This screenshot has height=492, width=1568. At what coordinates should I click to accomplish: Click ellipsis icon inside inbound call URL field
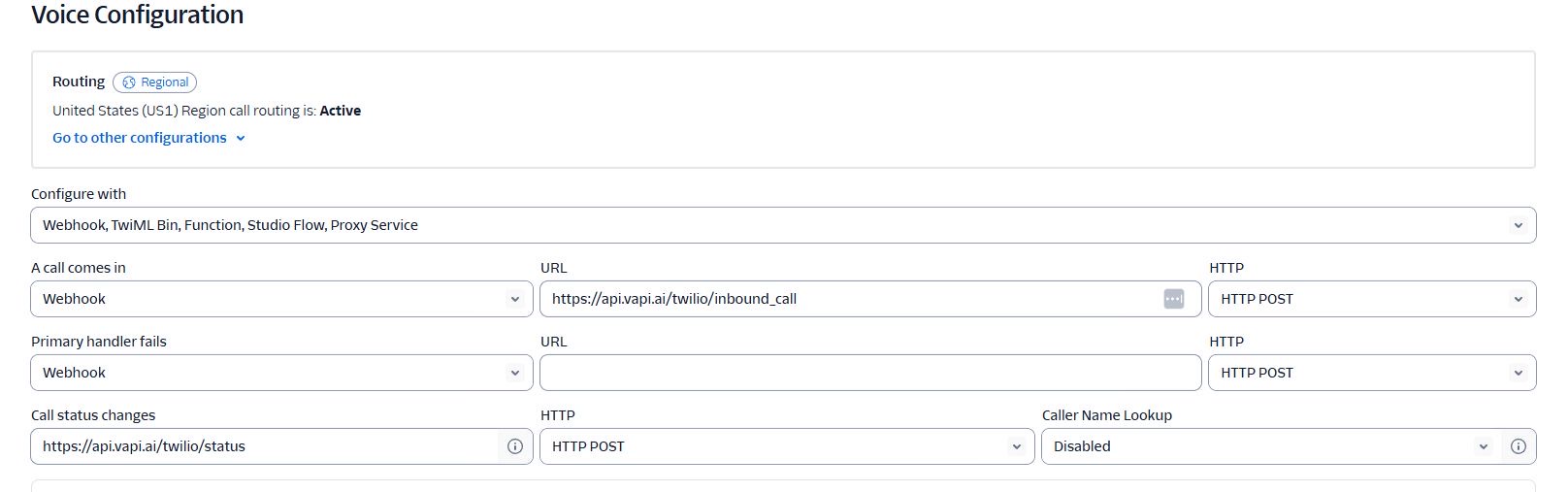[1173, 299]
